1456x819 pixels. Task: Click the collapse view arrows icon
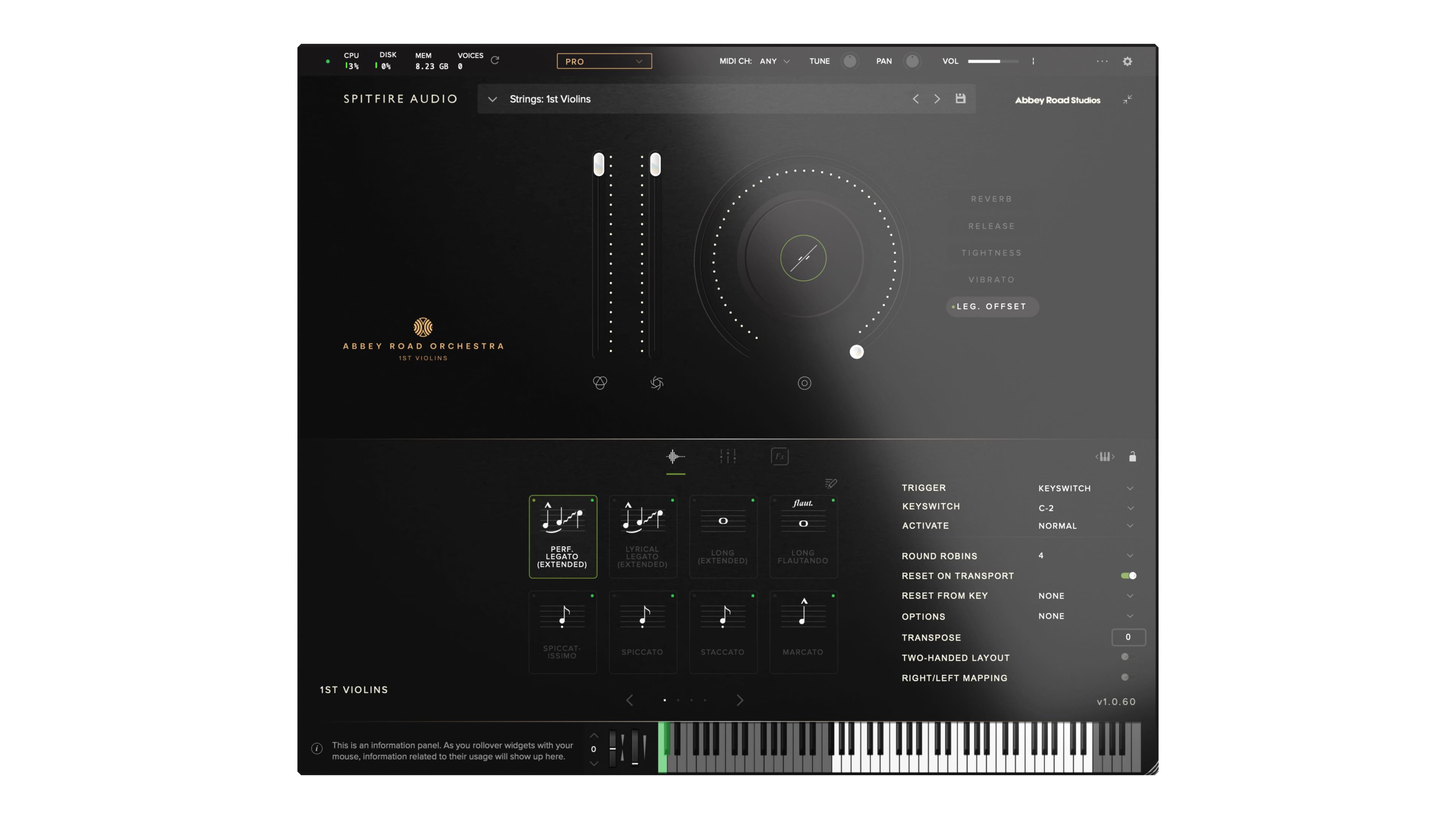coord(1127,99)
